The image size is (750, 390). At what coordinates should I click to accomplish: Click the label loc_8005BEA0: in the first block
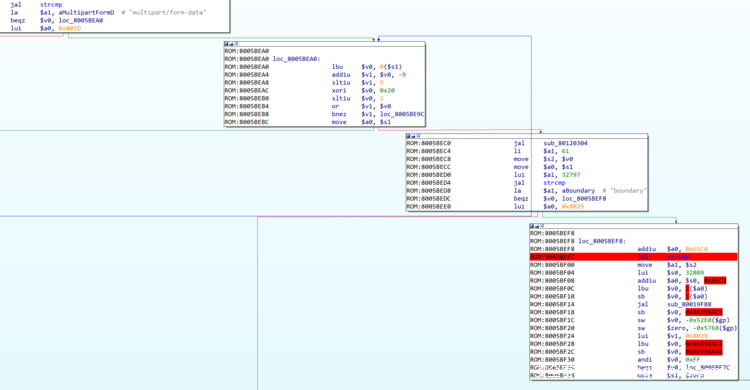click(297, 59)
